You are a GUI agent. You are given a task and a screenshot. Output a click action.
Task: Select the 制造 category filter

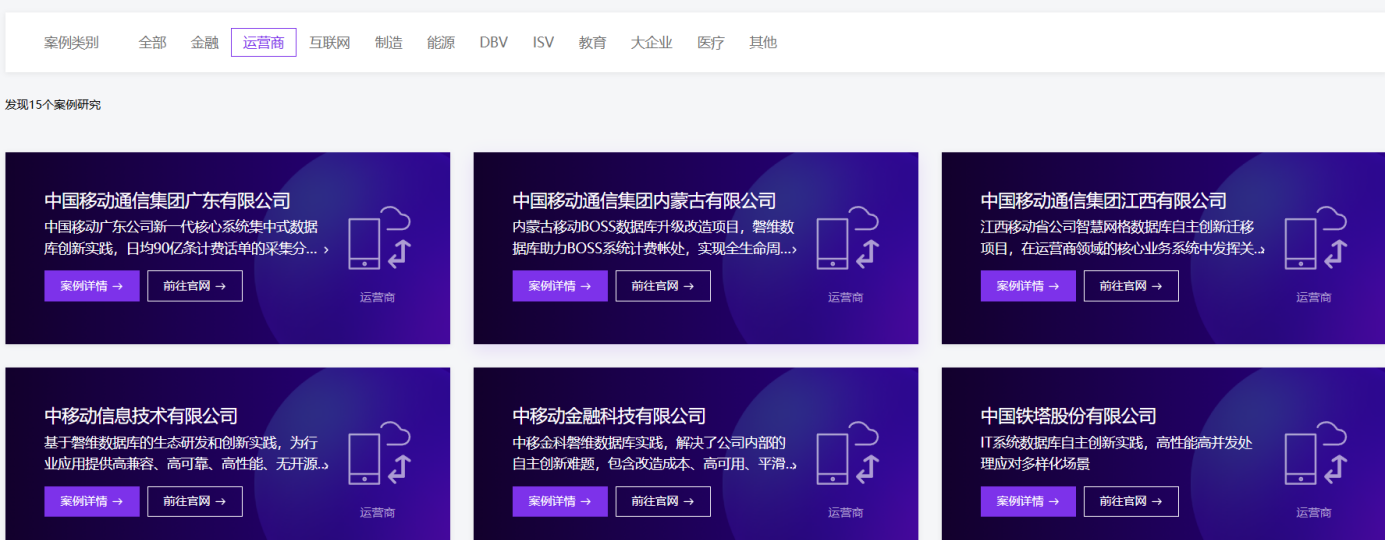pos(389,42)
